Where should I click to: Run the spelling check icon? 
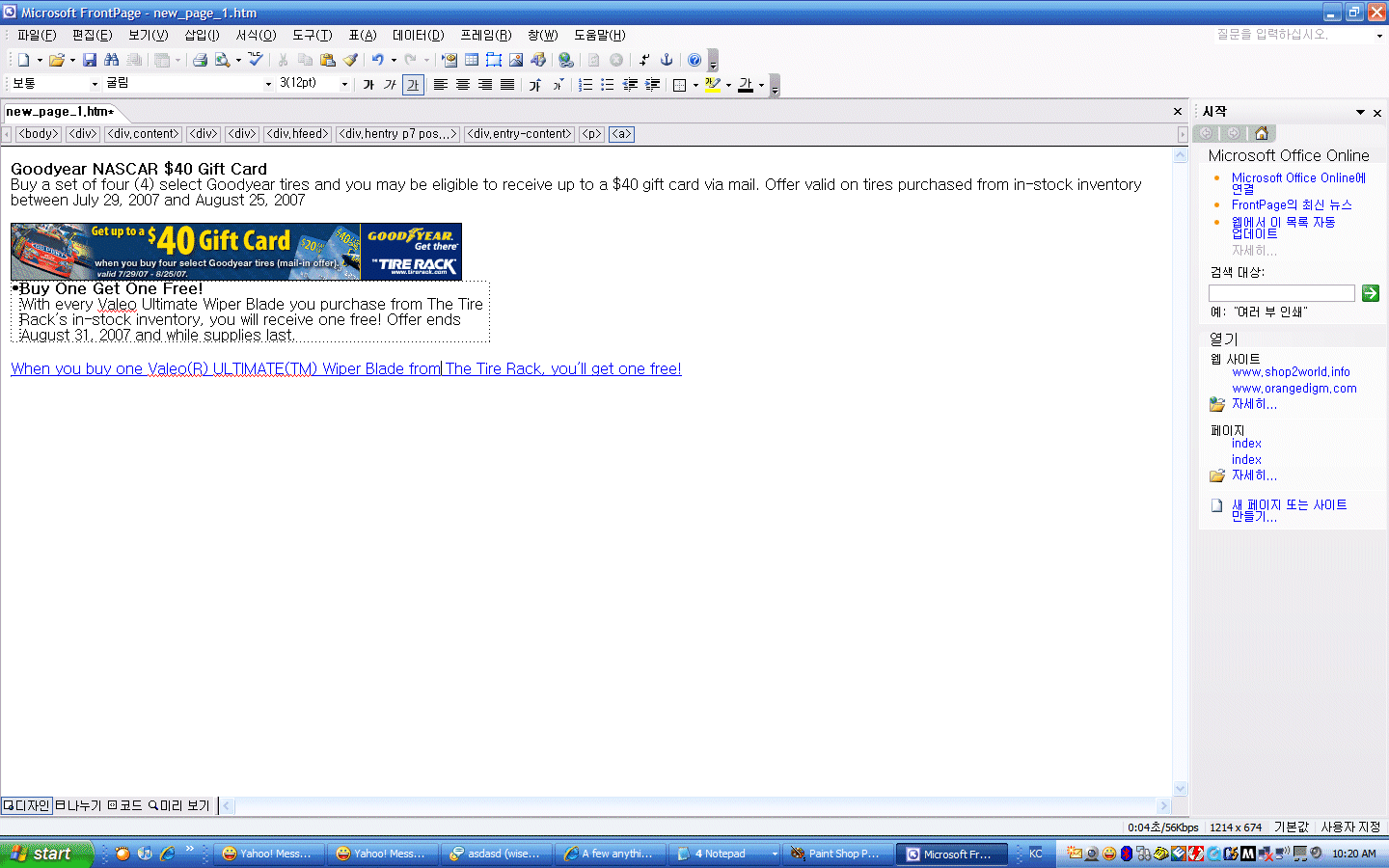256,60
